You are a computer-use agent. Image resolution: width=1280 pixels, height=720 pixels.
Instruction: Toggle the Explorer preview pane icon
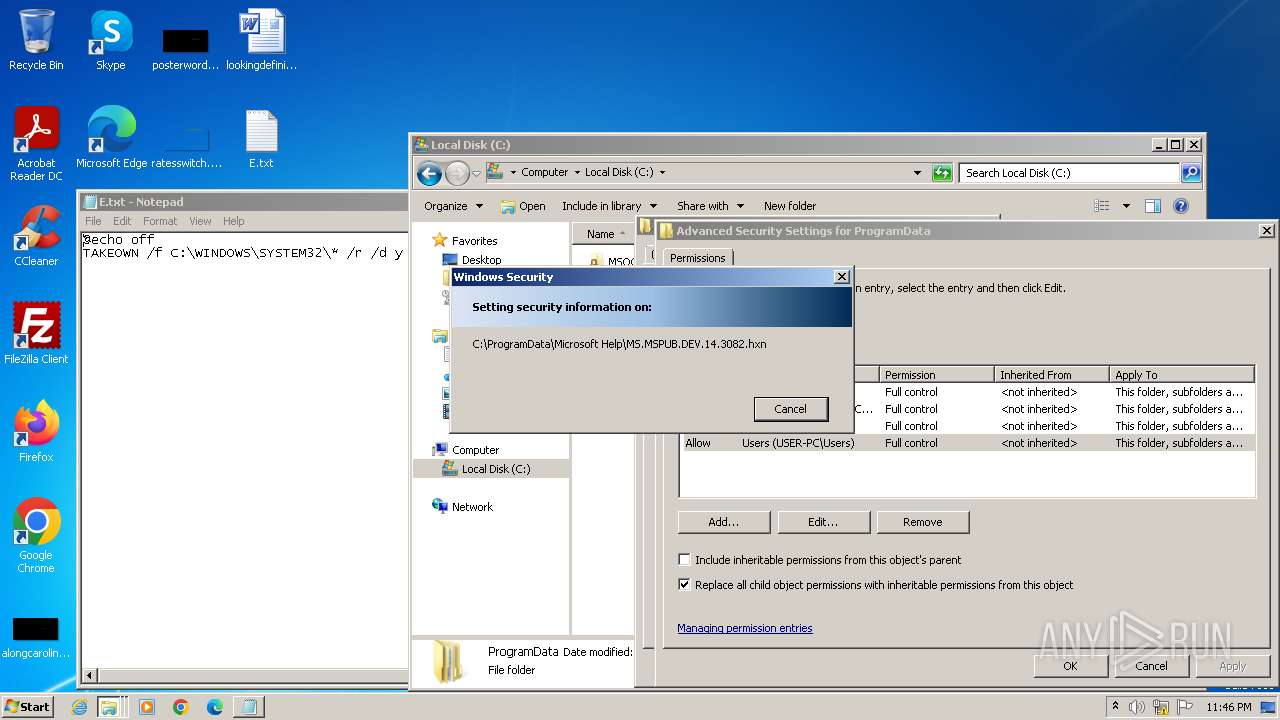click(1153, 206)
